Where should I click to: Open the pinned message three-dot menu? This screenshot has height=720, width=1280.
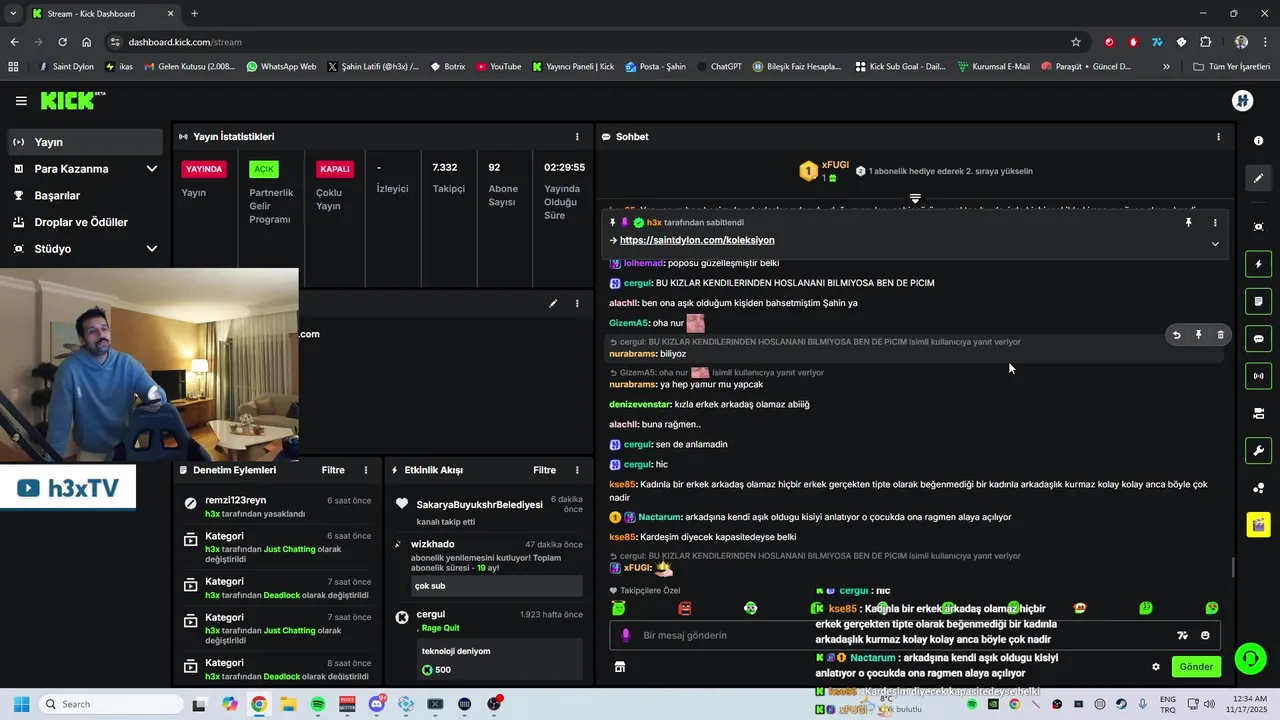tap(1215, 223)
